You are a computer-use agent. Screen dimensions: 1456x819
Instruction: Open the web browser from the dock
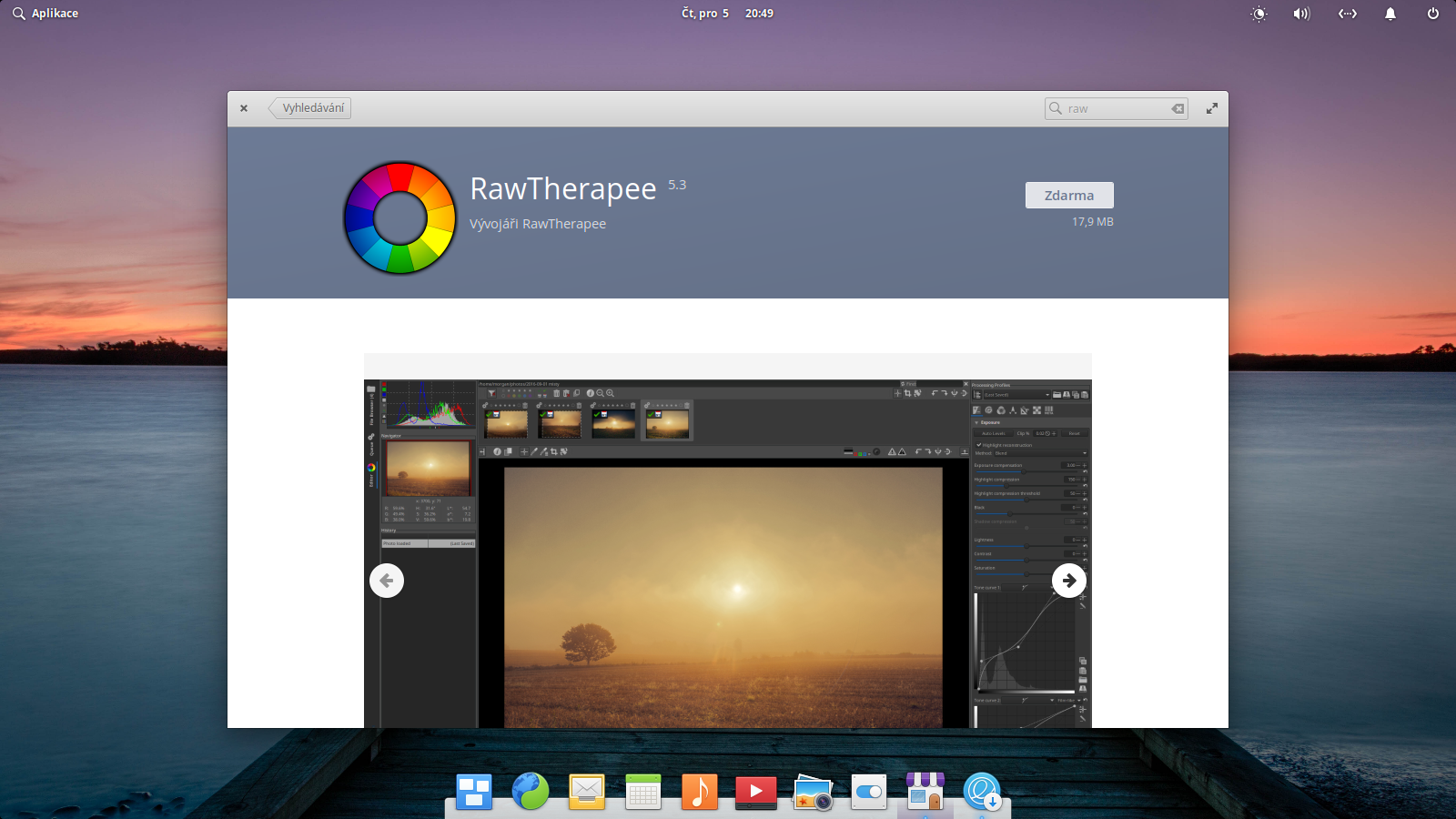[531, 792]
